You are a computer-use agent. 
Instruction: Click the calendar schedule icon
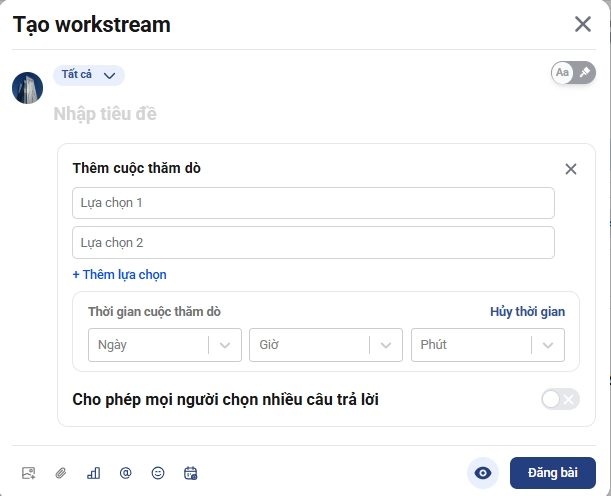tap(190, 473)
